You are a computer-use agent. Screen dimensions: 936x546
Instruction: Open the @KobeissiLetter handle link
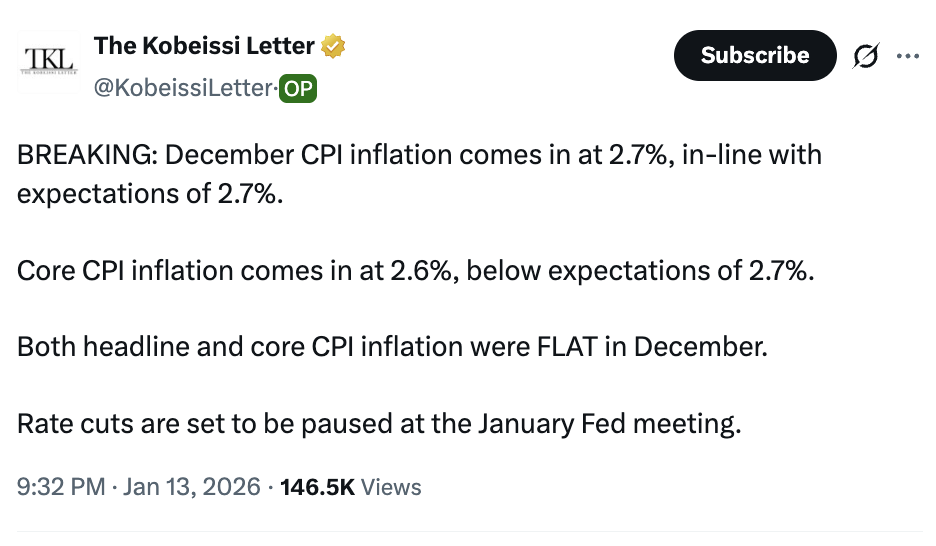[x=183, y=89]
